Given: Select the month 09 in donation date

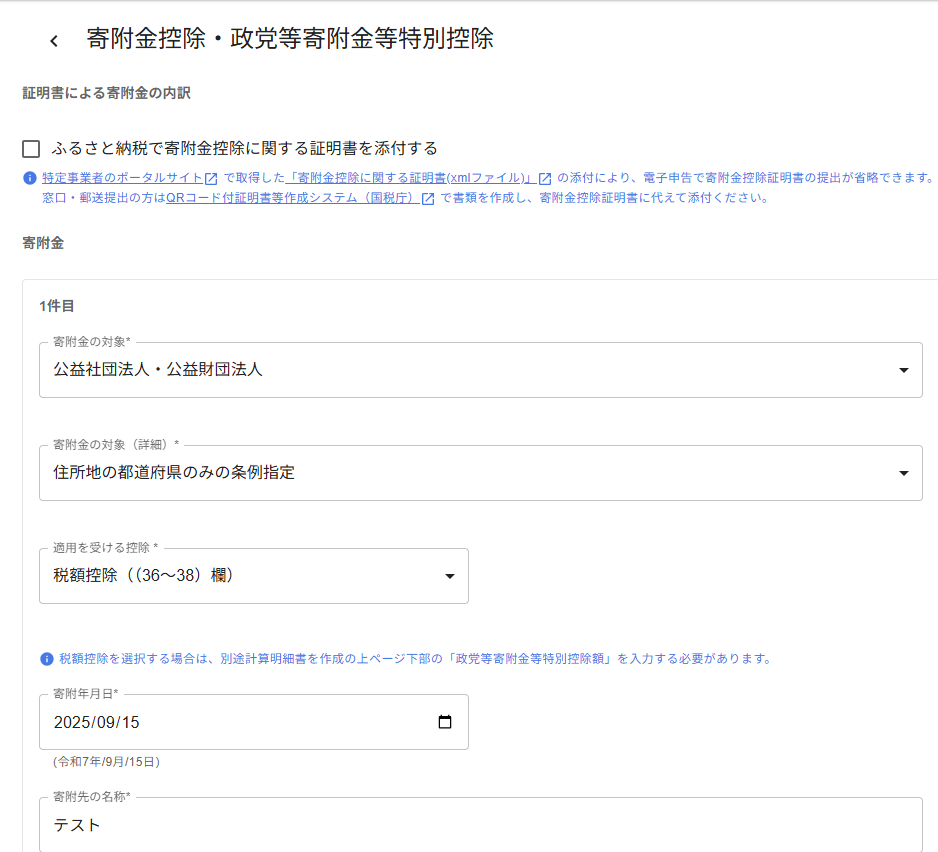Looking at the screenshot, I should (x=107, y=722).
